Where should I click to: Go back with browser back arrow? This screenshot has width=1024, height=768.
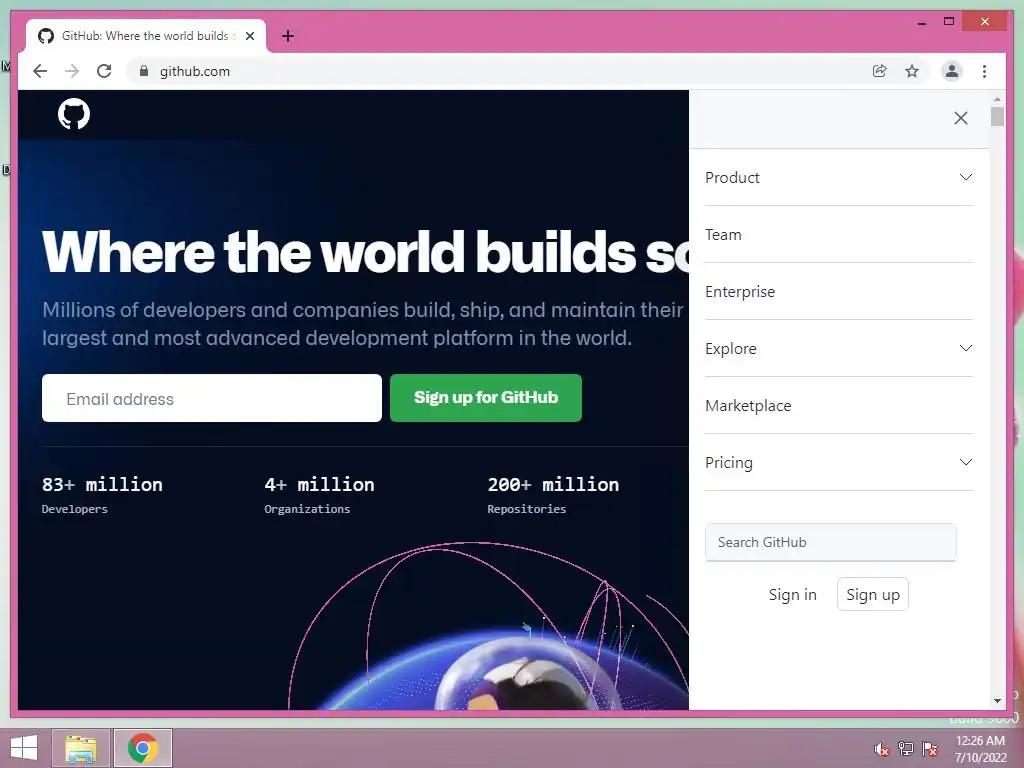click(40, 71)
